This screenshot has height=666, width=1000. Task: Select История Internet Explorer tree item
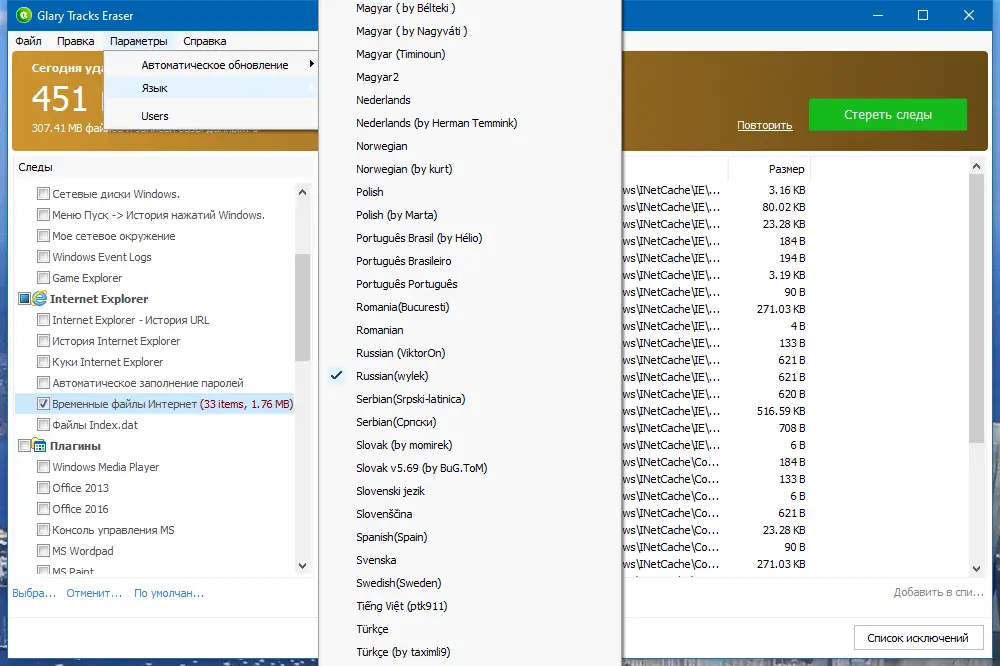[x=116, y=341]
